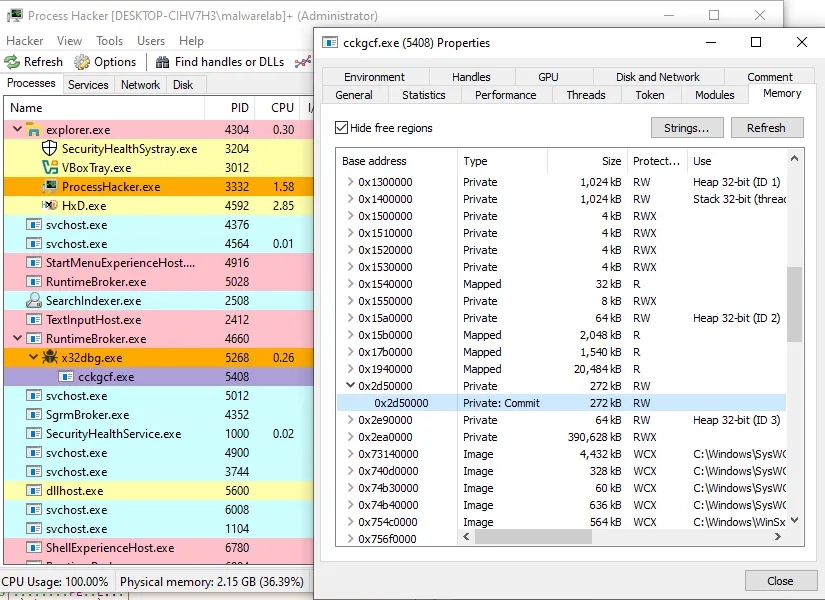Open the Hacker menu
This screenshot has width=825, height=600.
(25, 41)
